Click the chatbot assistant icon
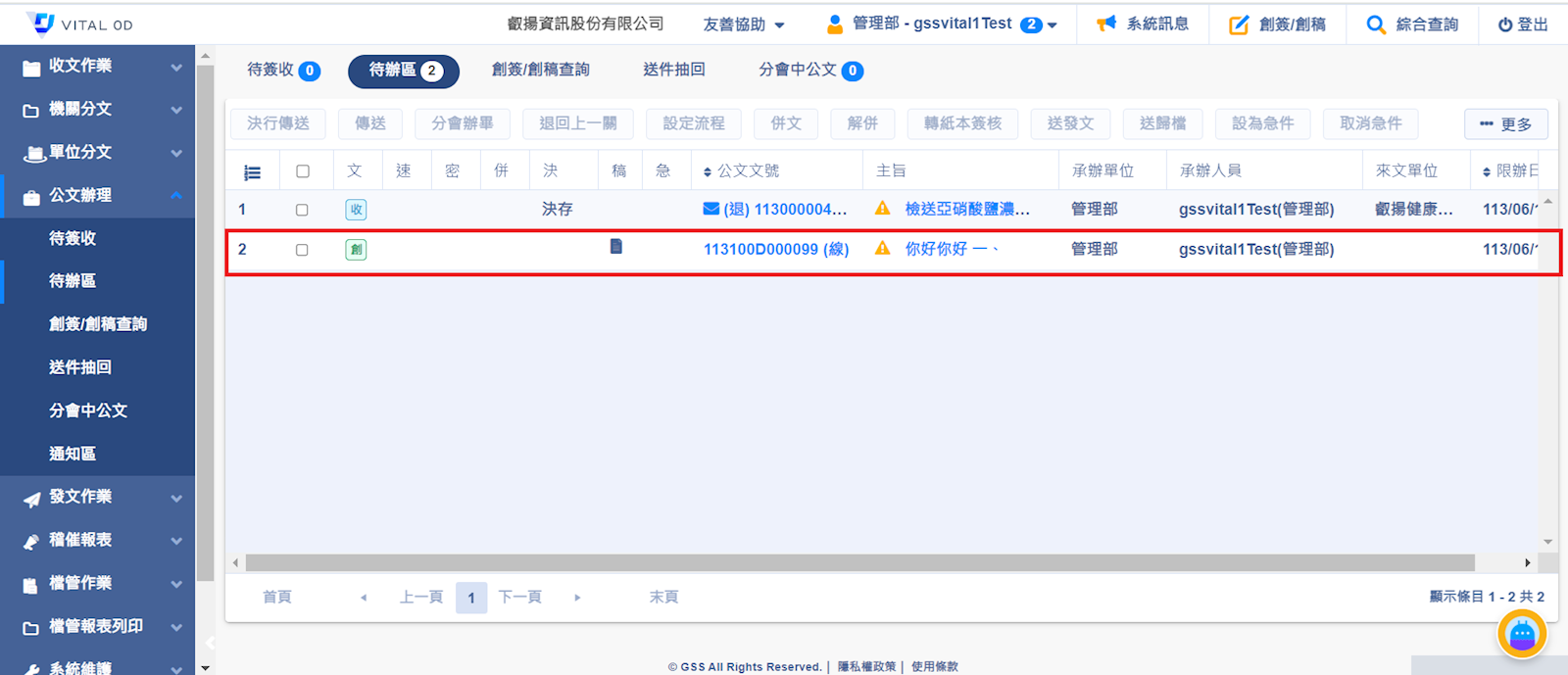 pyautogui.click(x=1521, y=635)
